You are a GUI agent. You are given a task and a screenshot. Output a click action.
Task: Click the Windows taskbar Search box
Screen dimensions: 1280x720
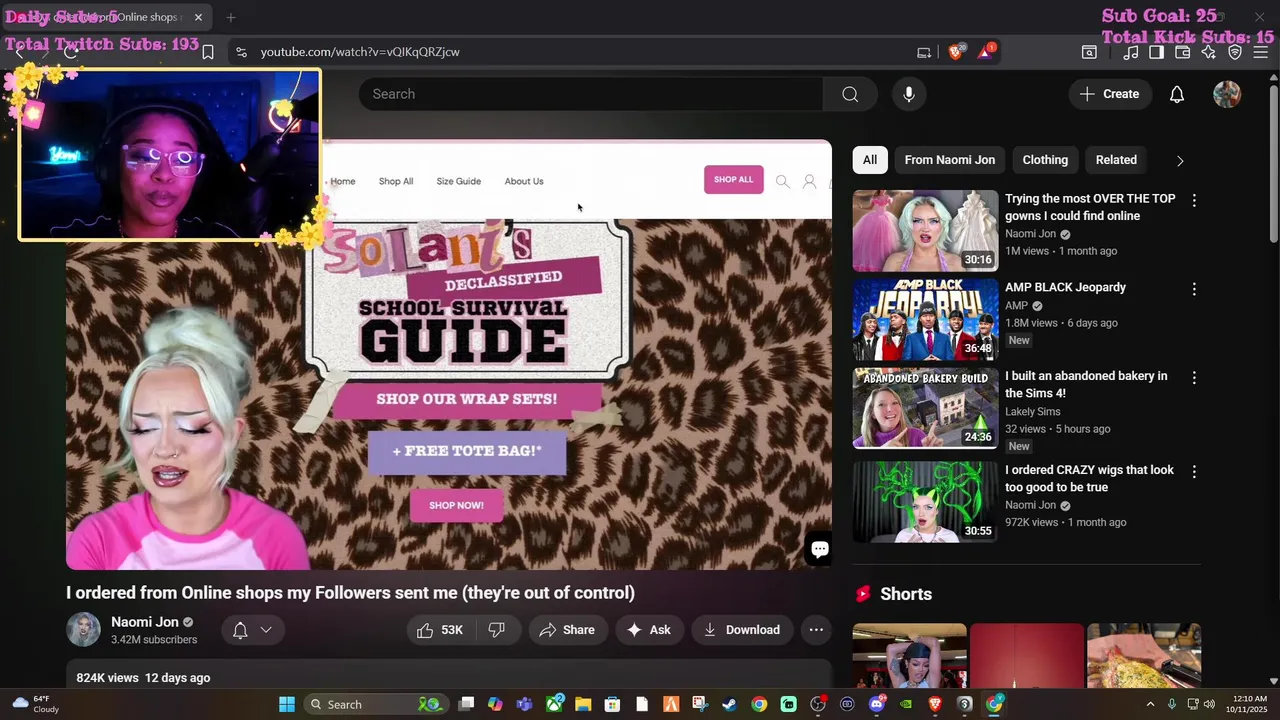click(374, 704)
